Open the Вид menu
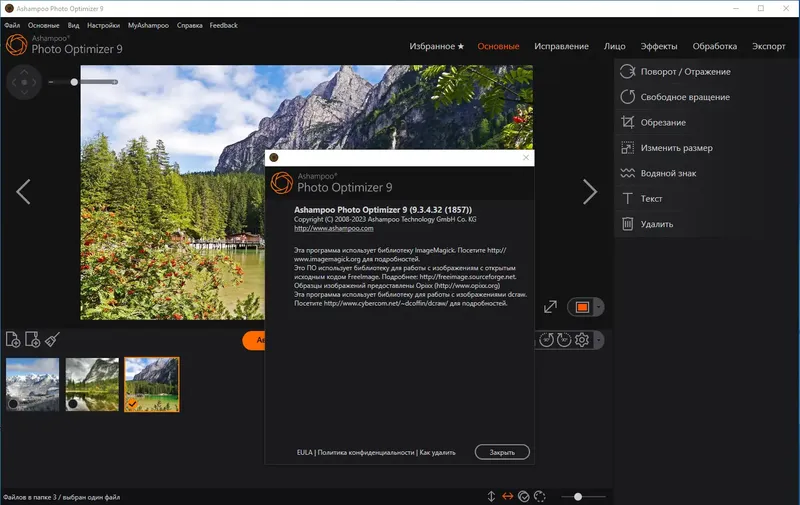Image resolution: width=800 pixels, height=505 pixels. [73, 26]
